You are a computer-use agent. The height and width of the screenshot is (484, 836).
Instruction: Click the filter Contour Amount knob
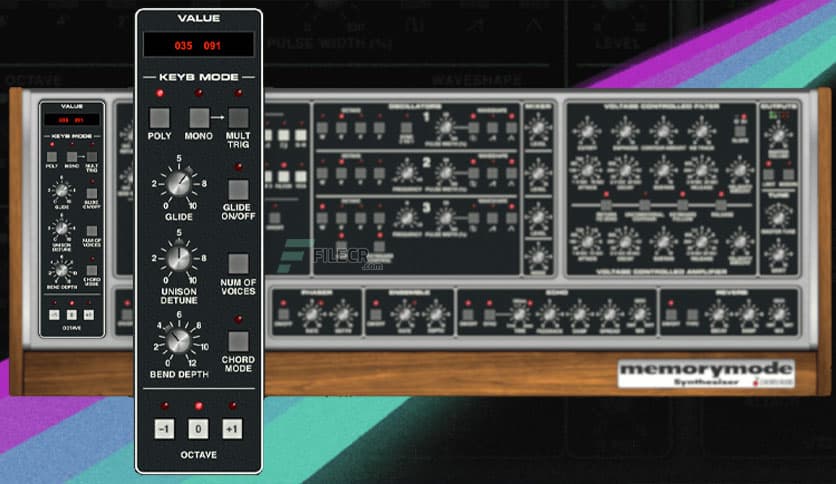(663, 131)
